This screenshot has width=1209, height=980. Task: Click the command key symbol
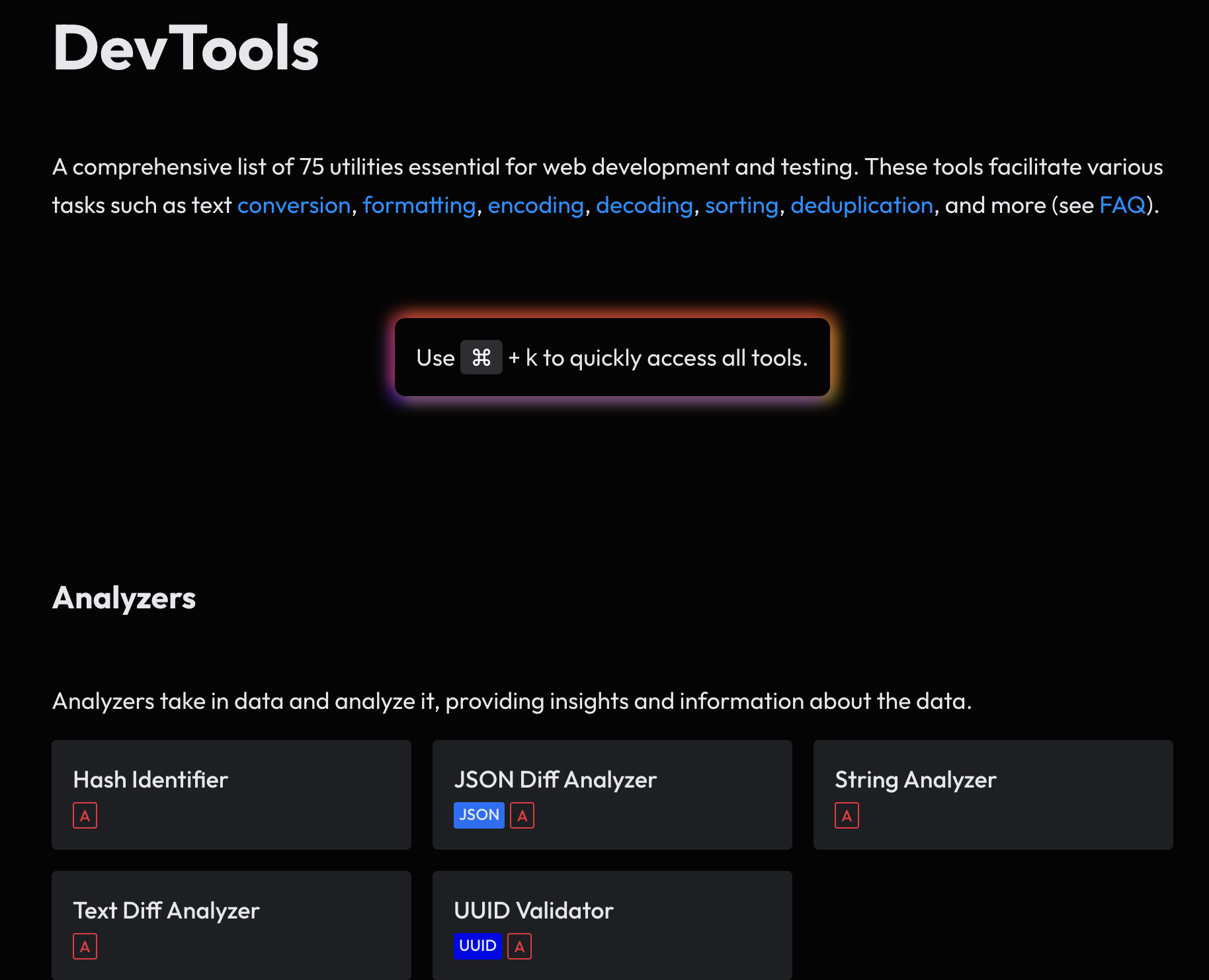[481, 357]
